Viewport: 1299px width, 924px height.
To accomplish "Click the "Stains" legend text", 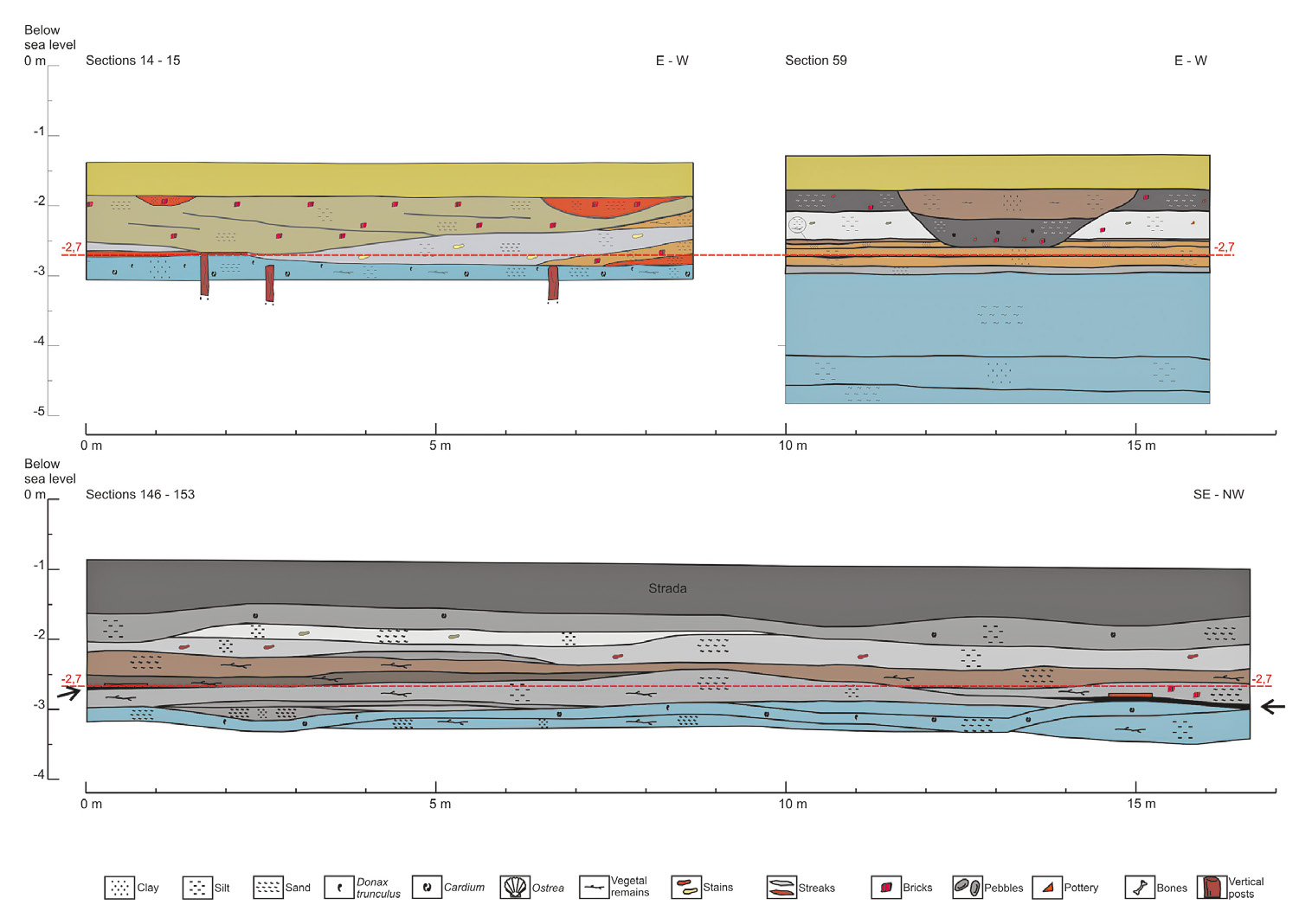I will tap(718, 888).
